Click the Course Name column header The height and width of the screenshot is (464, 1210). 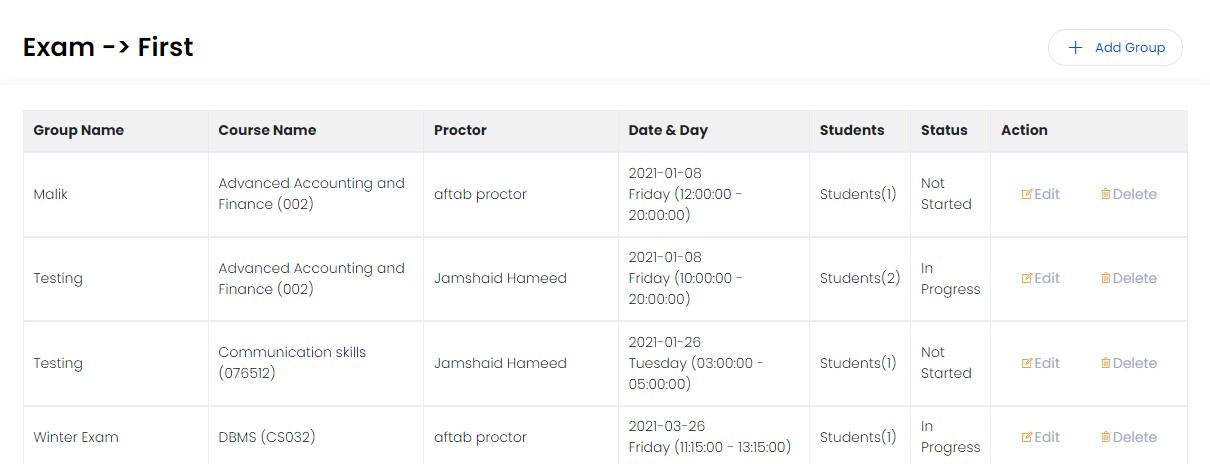click(x=267, y=130)
